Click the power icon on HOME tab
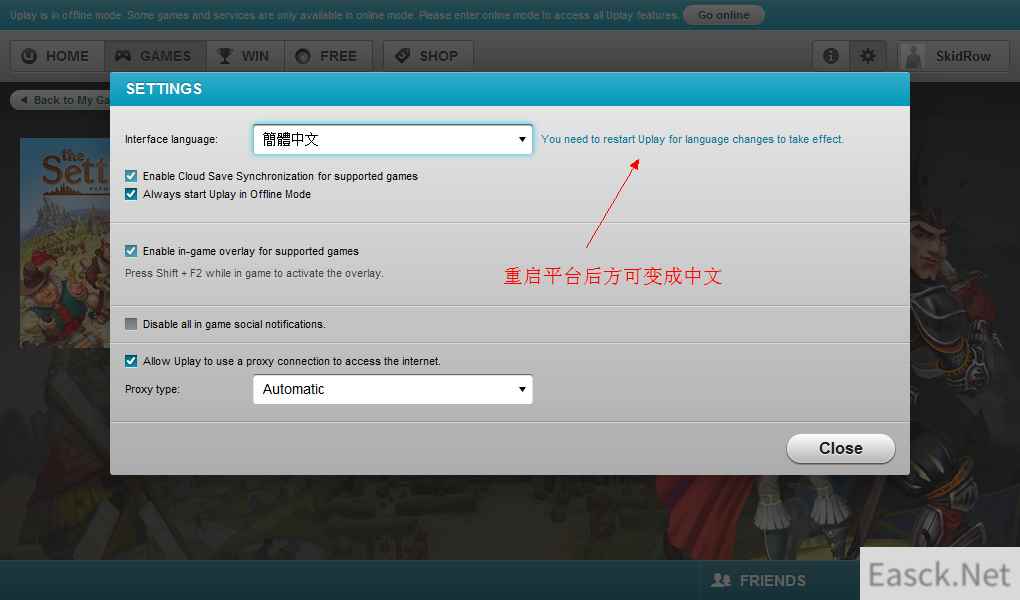 [29, 56]
